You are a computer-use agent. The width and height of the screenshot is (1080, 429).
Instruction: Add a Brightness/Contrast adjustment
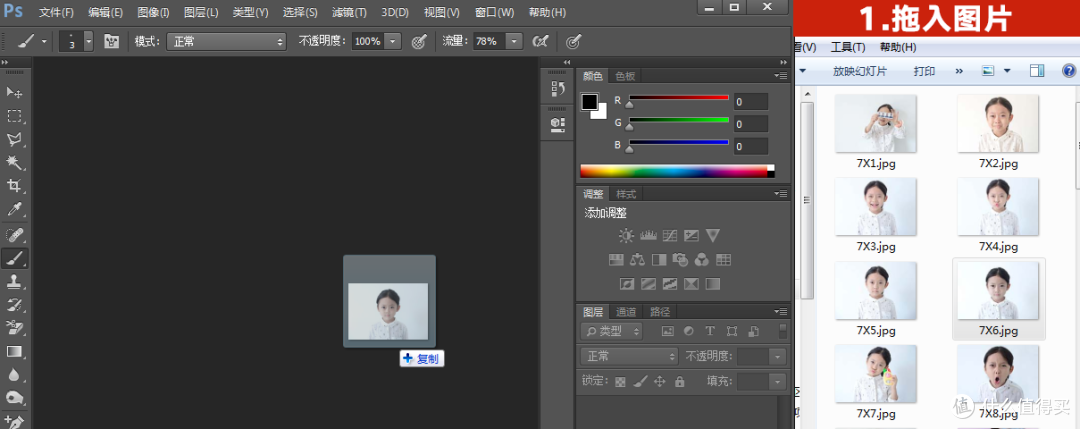pos(626,236)
